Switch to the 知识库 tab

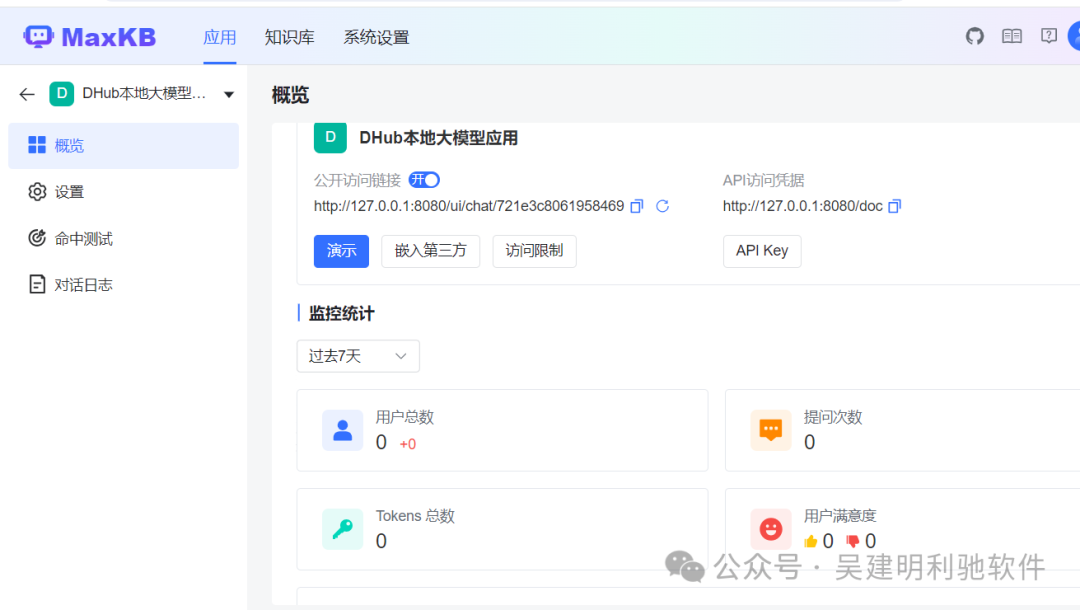[x=289, y=37]
